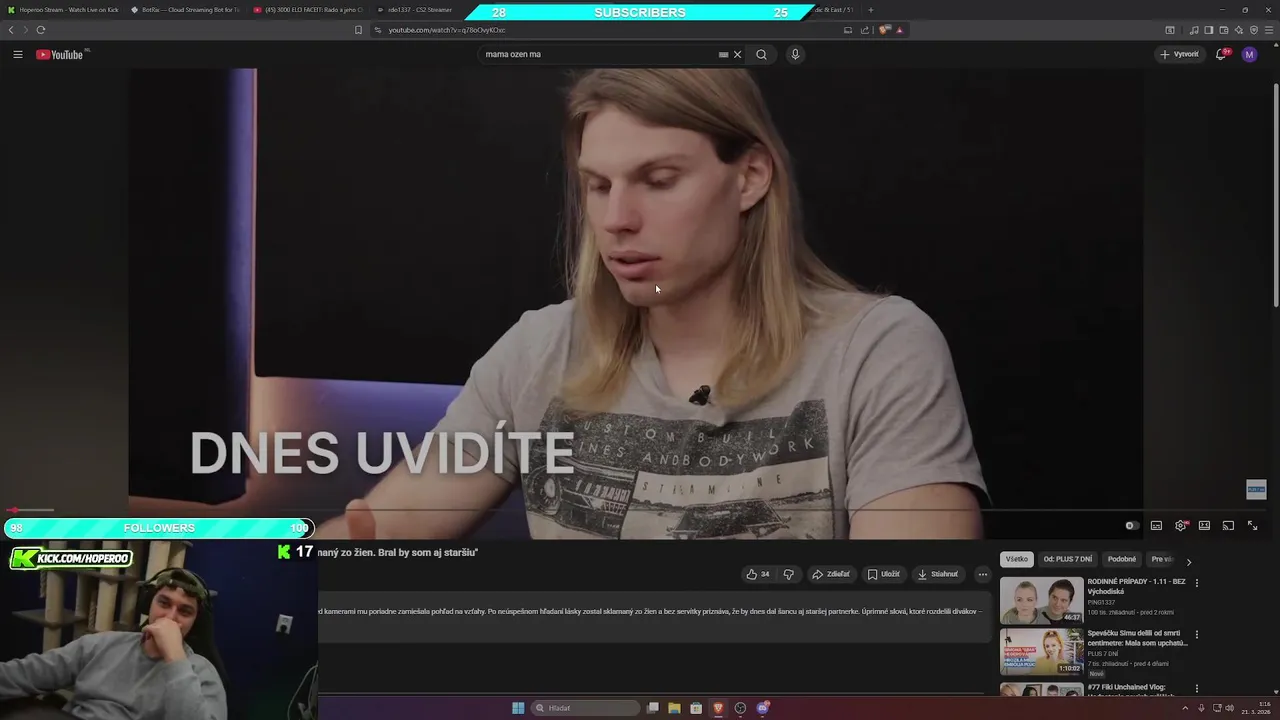1280x720 pixels.
Task: Click the Uložiť save button
Action: pos(884,574)
